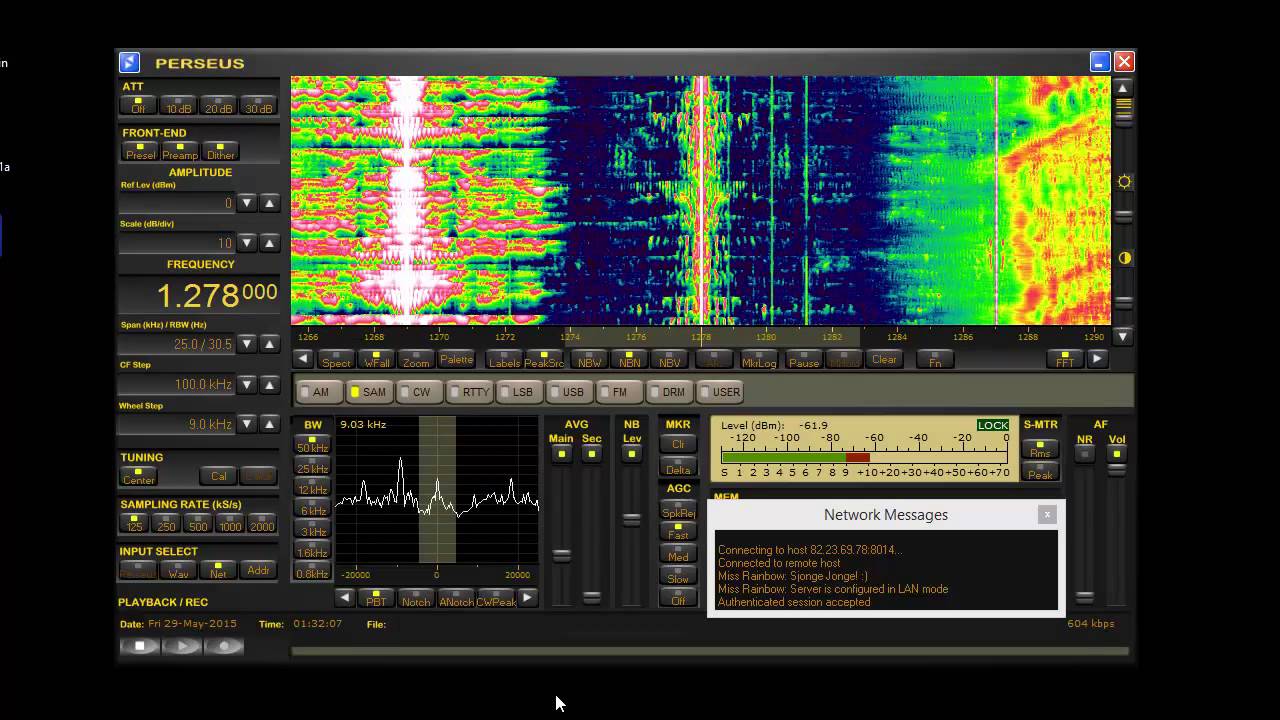Select the 250 kS/s sampling rate
The image size is (1280, 720).
coord(166,524)
